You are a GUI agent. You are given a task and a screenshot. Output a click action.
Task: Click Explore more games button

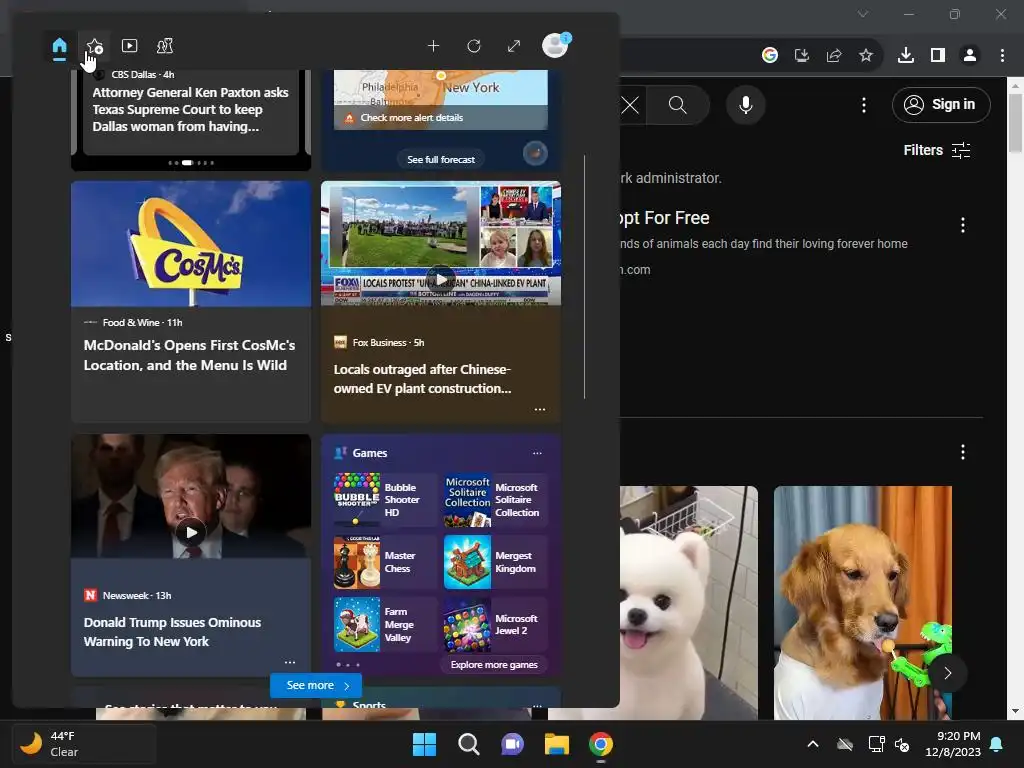pos(494,665)
